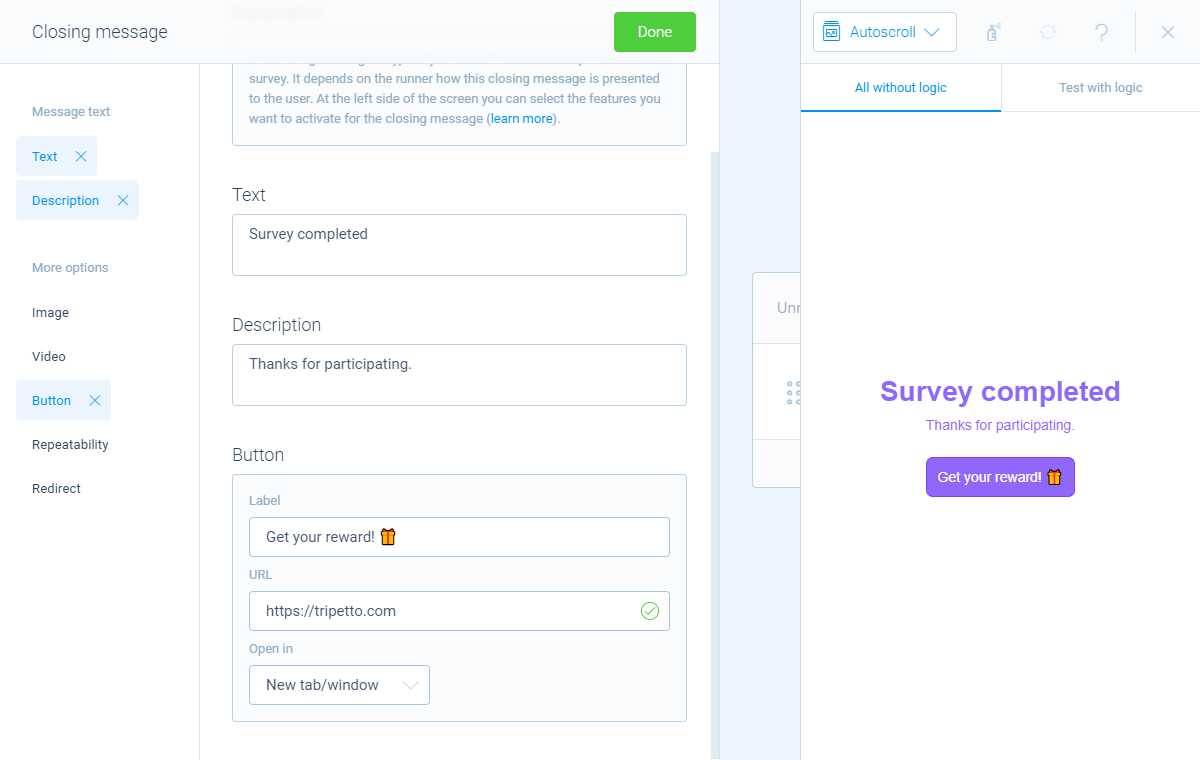Enable the Video option
Image resolution: width=1200 pixels, height=760 pixels.
(49, 356)
